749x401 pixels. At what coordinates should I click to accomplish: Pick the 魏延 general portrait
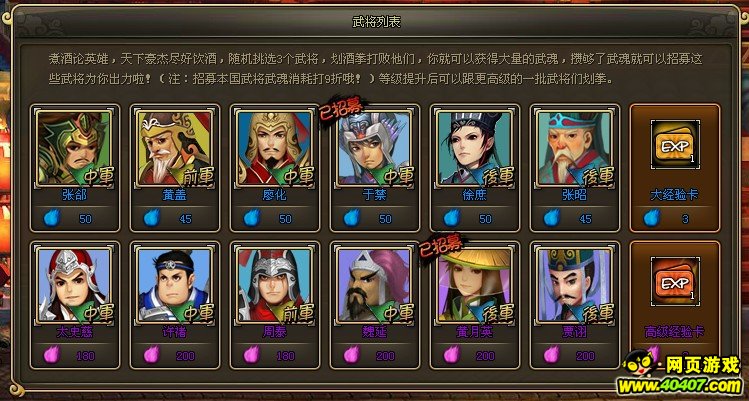[374, 284]
